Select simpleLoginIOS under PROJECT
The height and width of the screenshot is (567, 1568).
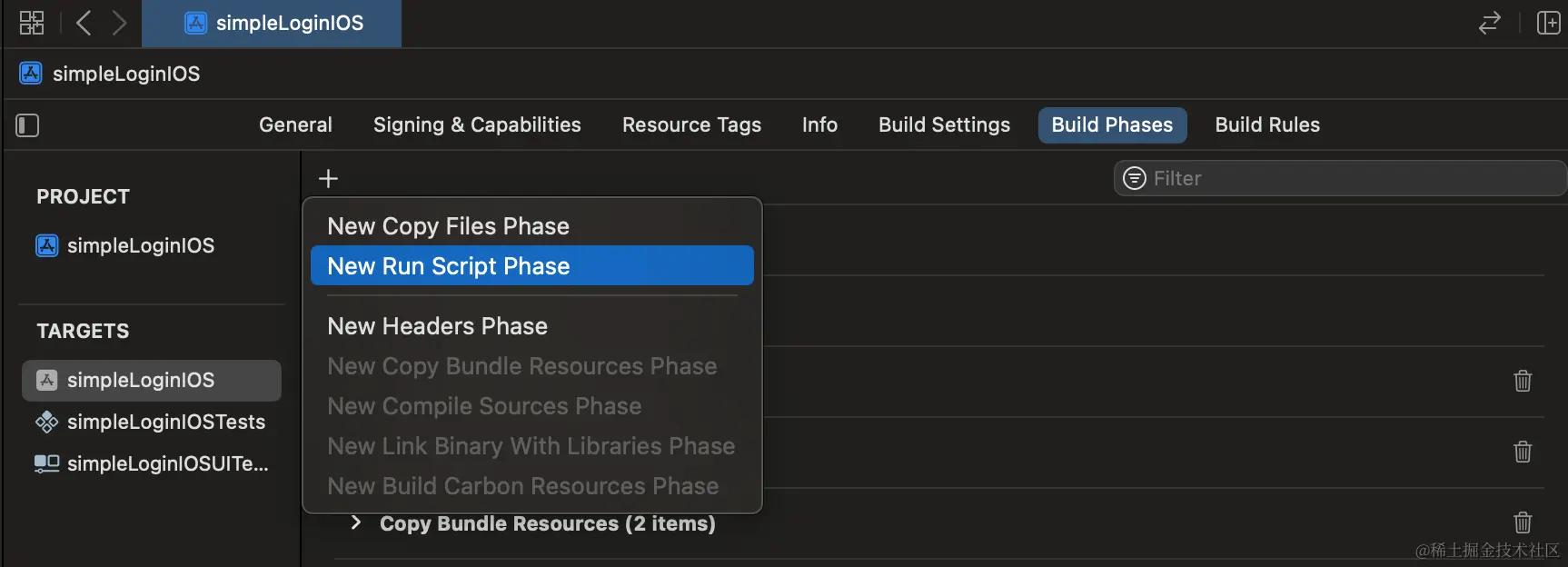[140, 245]
